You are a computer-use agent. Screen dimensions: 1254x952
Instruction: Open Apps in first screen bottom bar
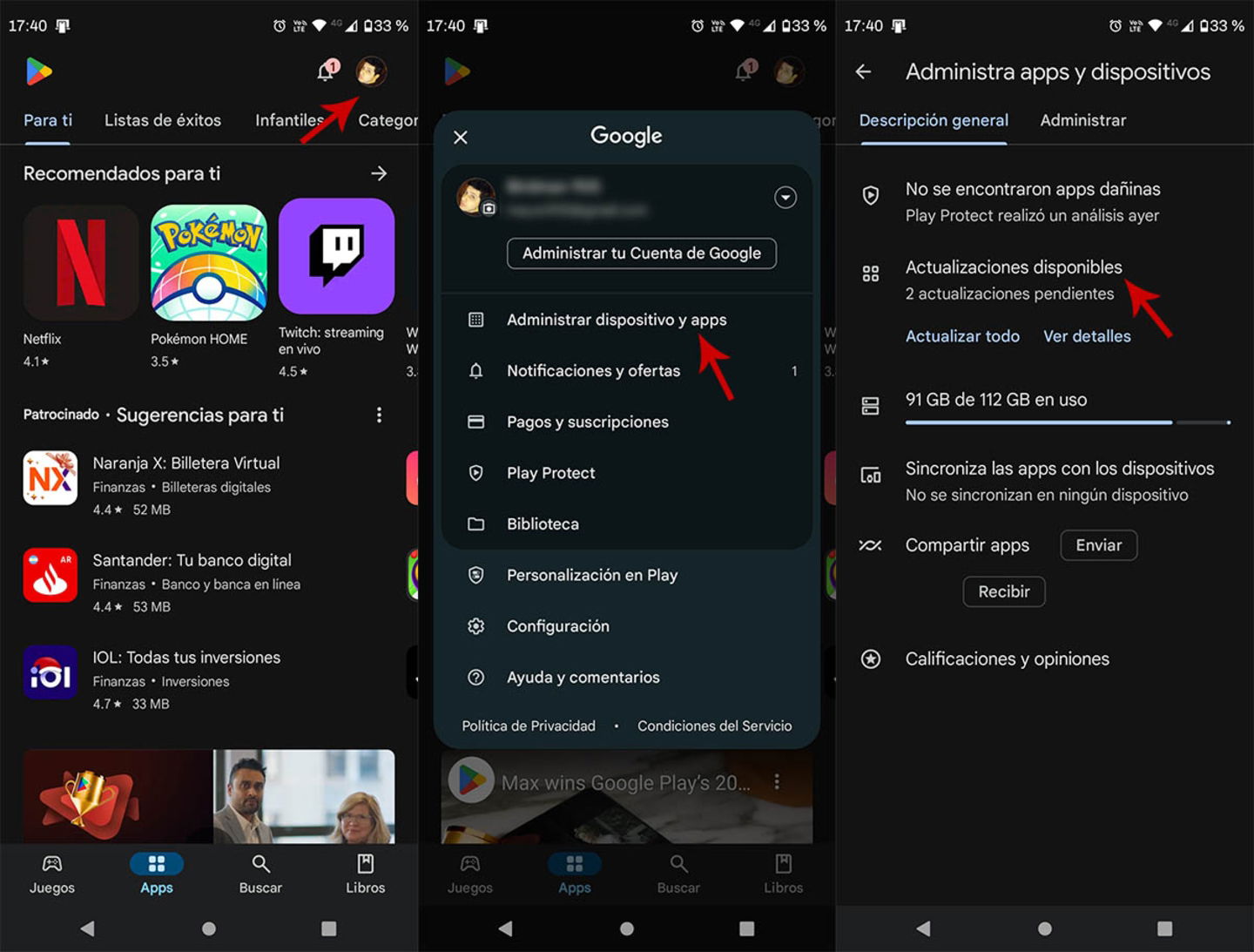tap(157, 874)
